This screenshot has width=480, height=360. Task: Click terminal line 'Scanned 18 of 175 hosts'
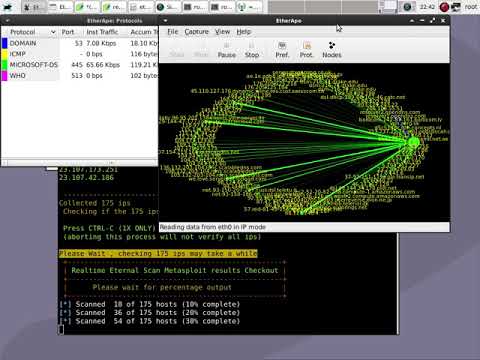coord(150,304)
